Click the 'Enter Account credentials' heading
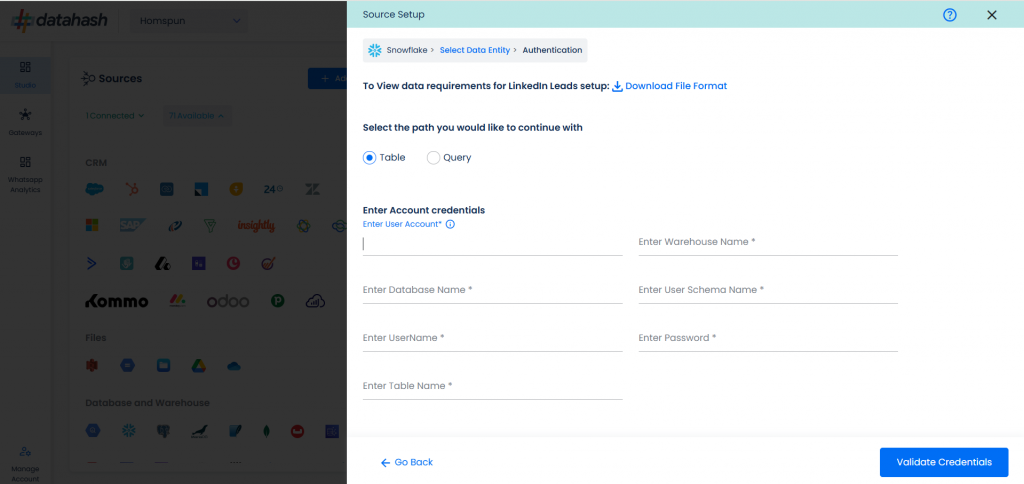This screenshot has width=1024, height=484. pos(424,210)
